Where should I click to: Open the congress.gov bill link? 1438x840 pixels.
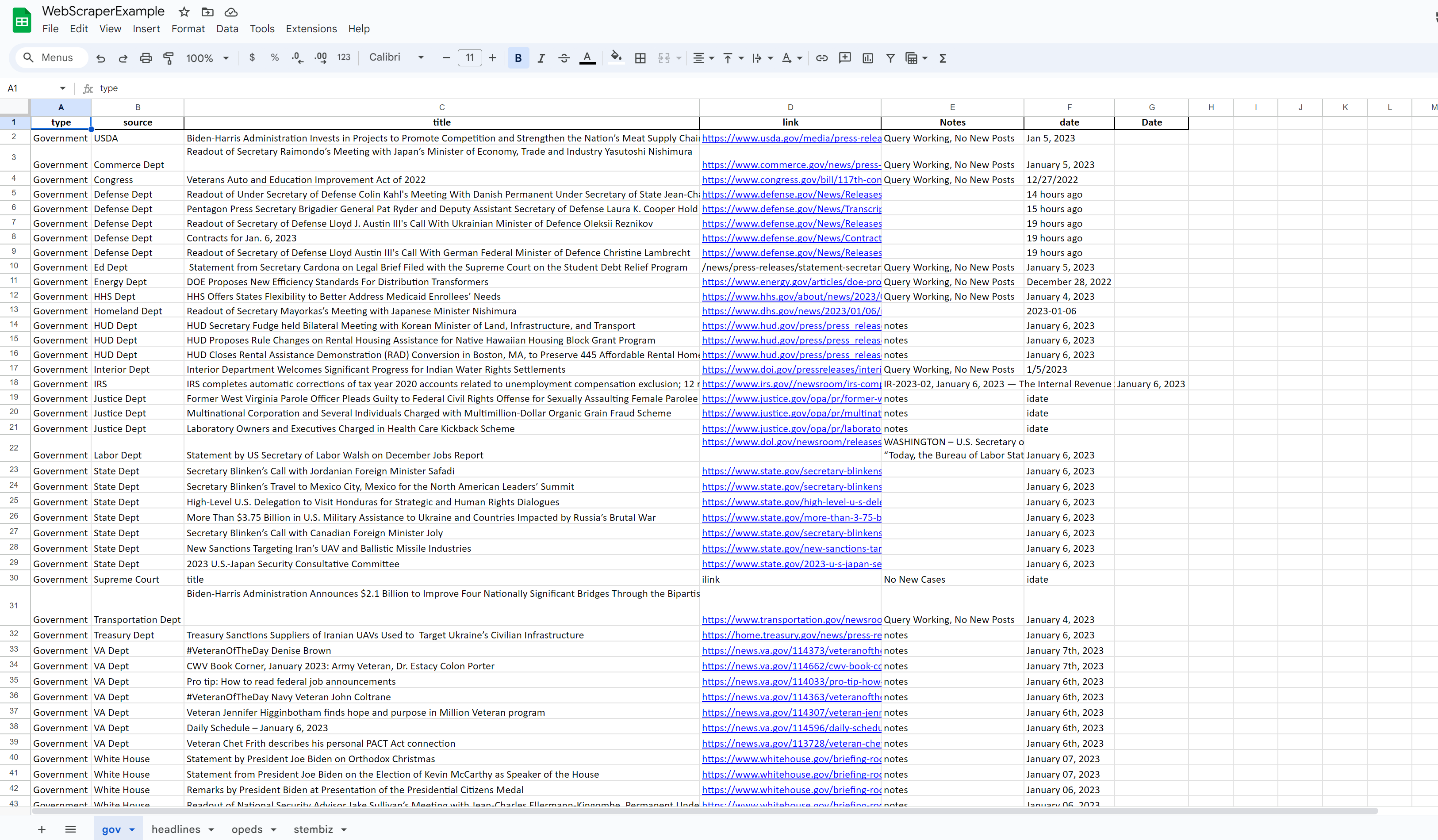coord(791,179)
